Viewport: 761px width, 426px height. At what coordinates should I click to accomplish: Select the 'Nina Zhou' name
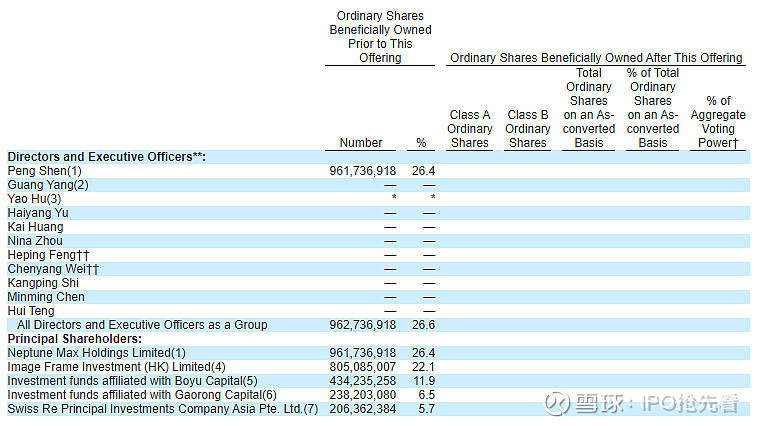[35, 241]
